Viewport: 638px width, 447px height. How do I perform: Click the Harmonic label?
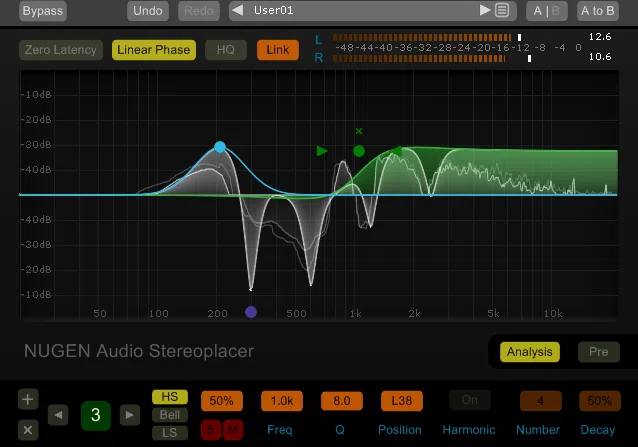click(469, 430)
